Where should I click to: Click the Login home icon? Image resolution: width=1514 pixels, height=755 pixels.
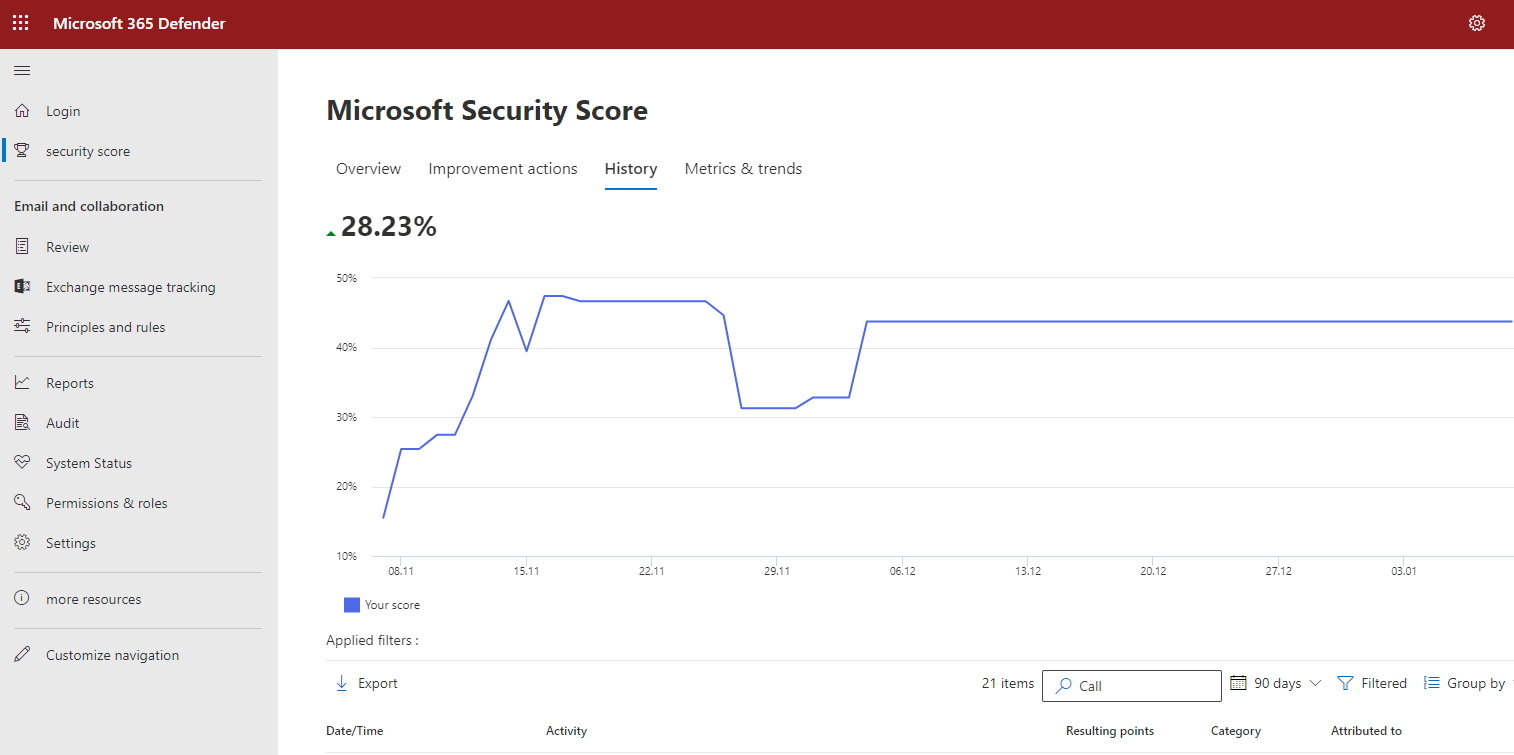tap(22, 111)
